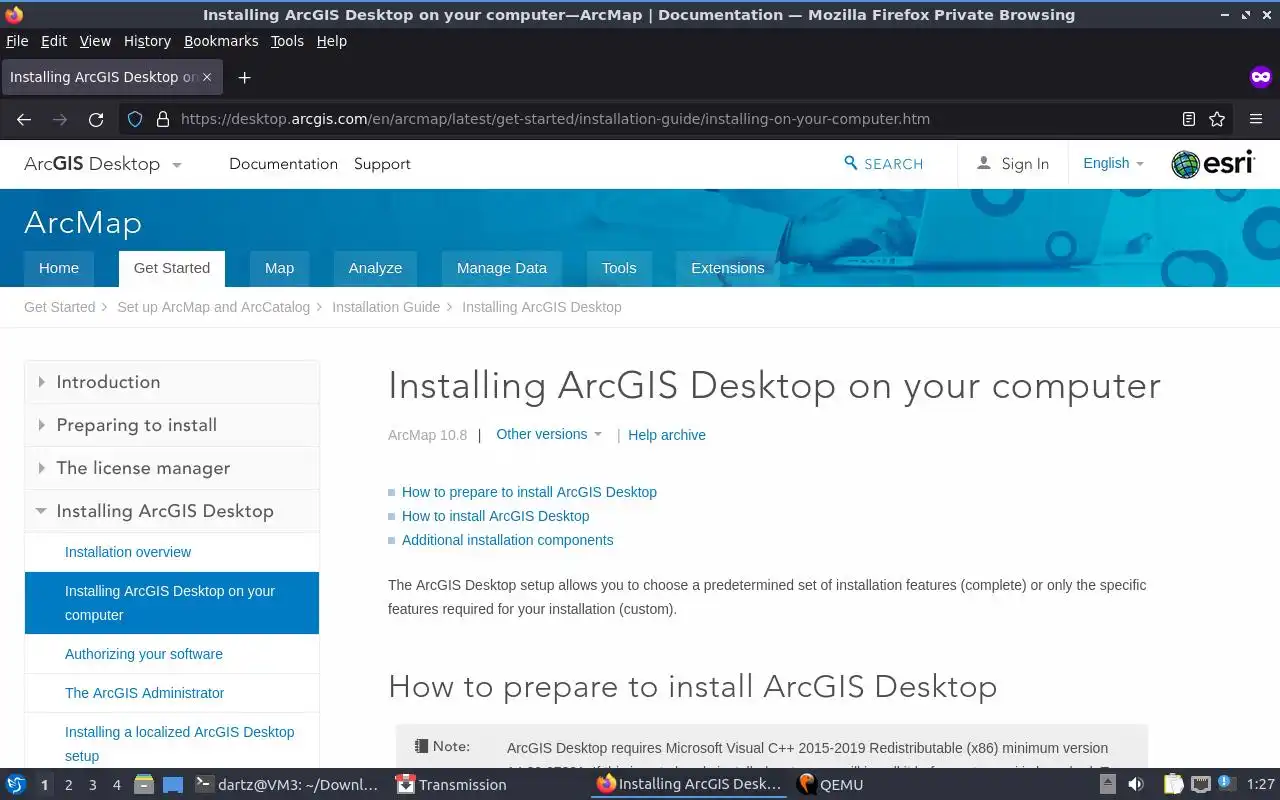Open the LXQt start menu icon
The height and width of the screenshot is (800, 1280).
coord(15,785)
